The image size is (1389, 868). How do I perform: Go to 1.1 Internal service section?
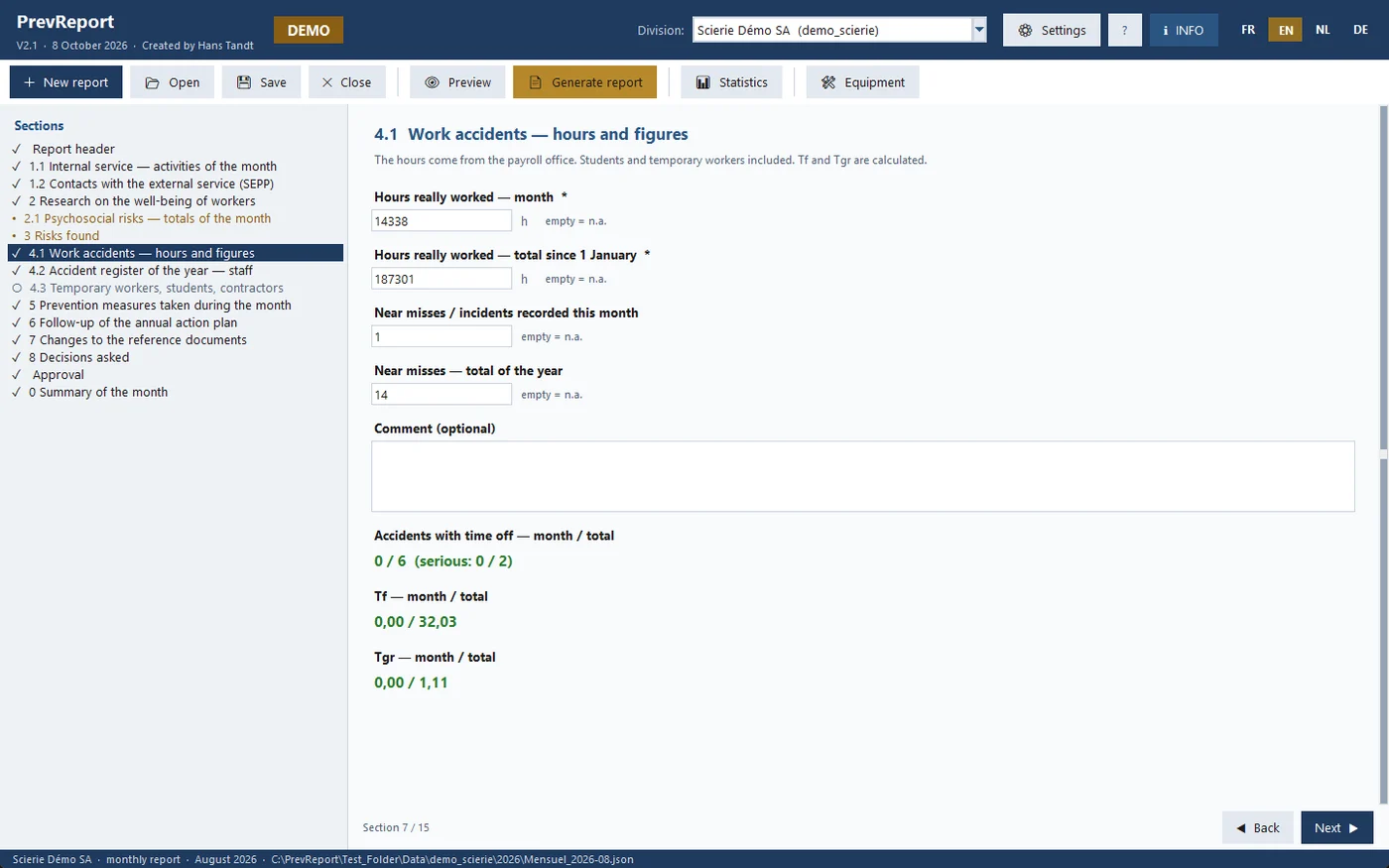click(x=176, y=167)
